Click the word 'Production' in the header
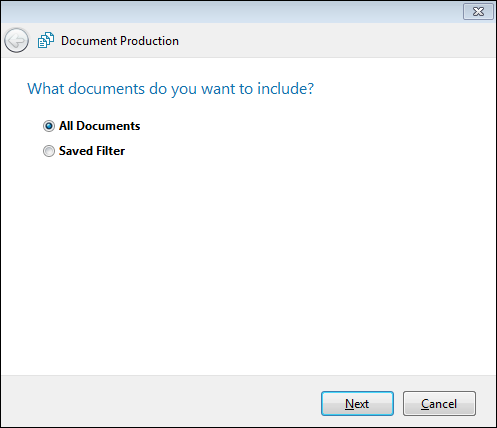497x428 pixels. (149, 41)
